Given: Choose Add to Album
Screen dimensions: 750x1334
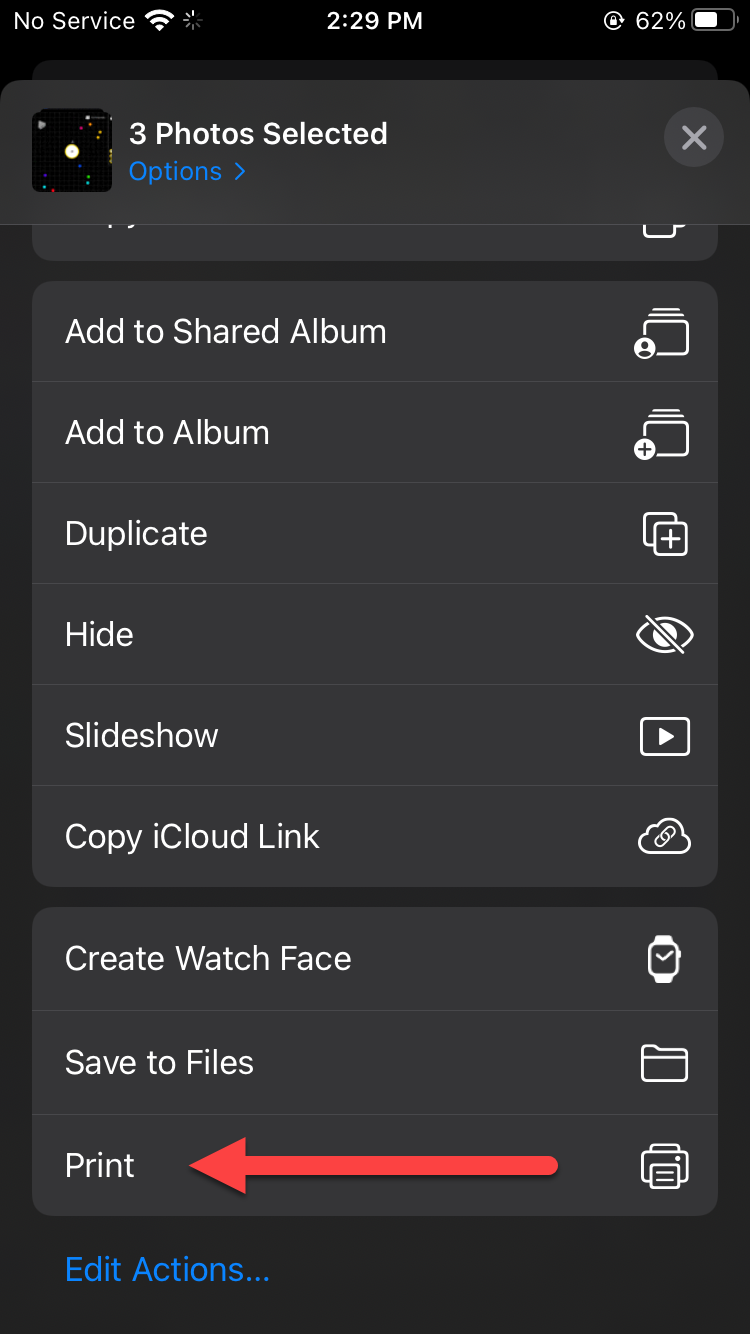Looking at the screenshot, I should 167,433.
